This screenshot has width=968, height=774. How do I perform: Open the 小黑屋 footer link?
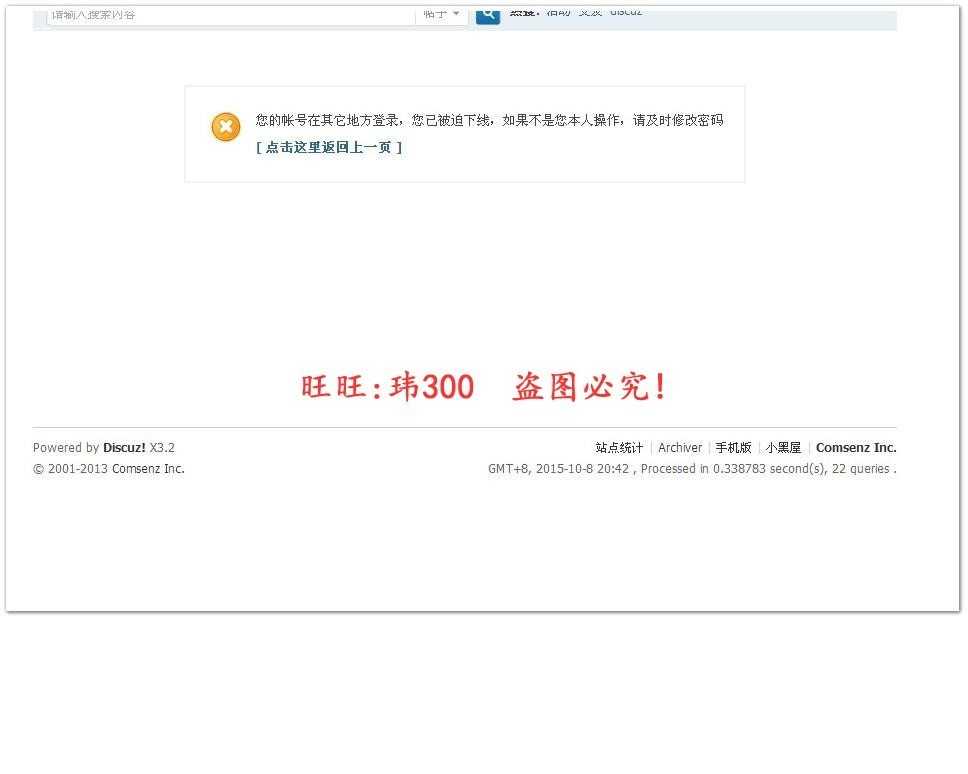pos(783,447)
